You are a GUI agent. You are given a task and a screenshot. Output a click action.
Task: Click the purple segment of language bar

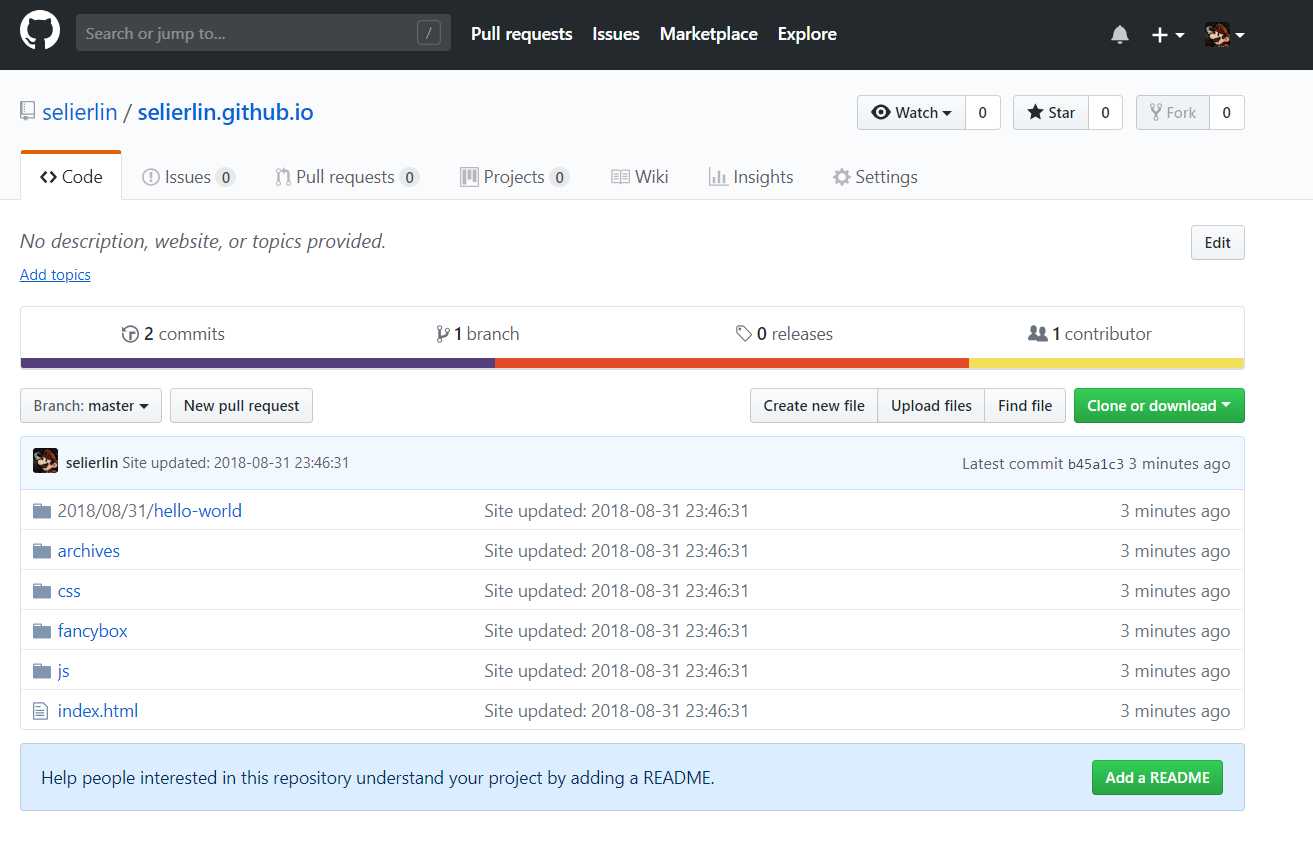(x=257, y=363)
